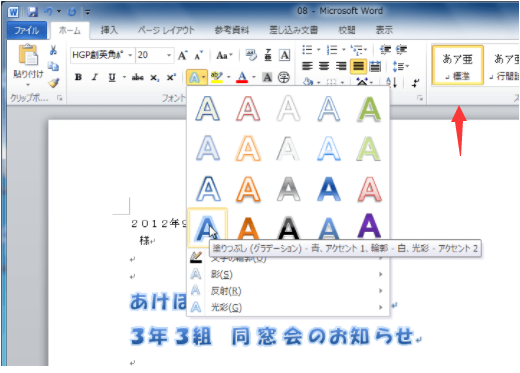Click the Save icon in quick access toolbar

(32, 12)
